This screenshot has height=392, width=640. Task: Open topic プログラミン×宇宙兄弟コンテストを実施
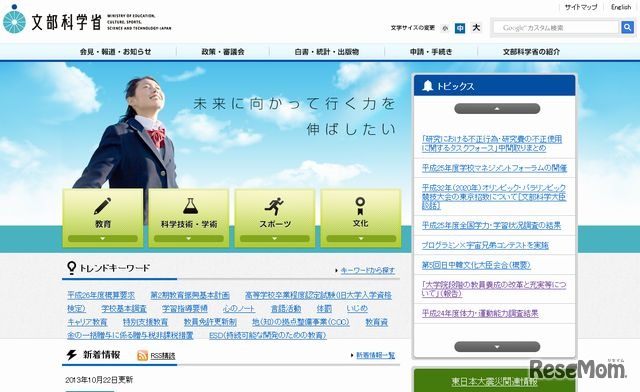[485, 245]
